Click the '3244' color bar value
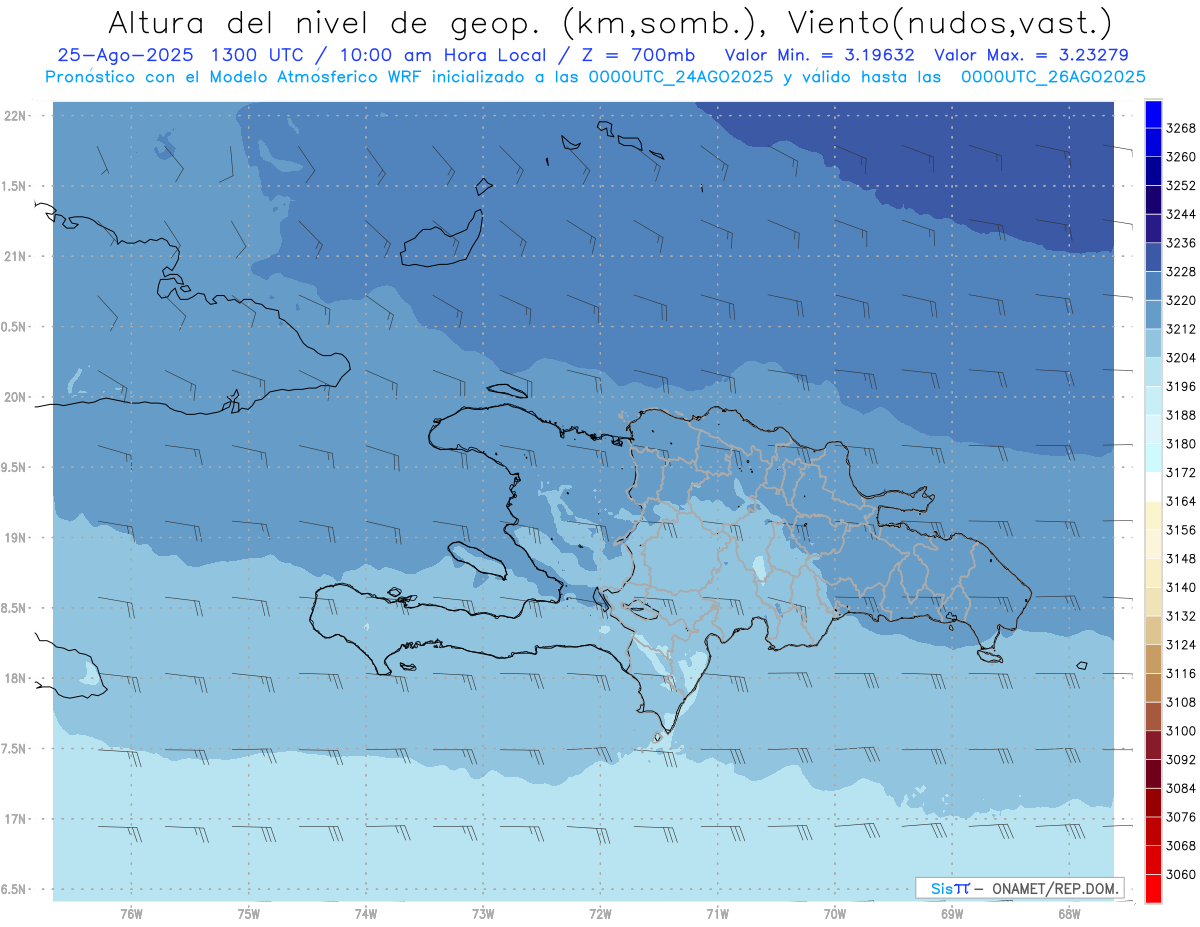 (1182, 214)
